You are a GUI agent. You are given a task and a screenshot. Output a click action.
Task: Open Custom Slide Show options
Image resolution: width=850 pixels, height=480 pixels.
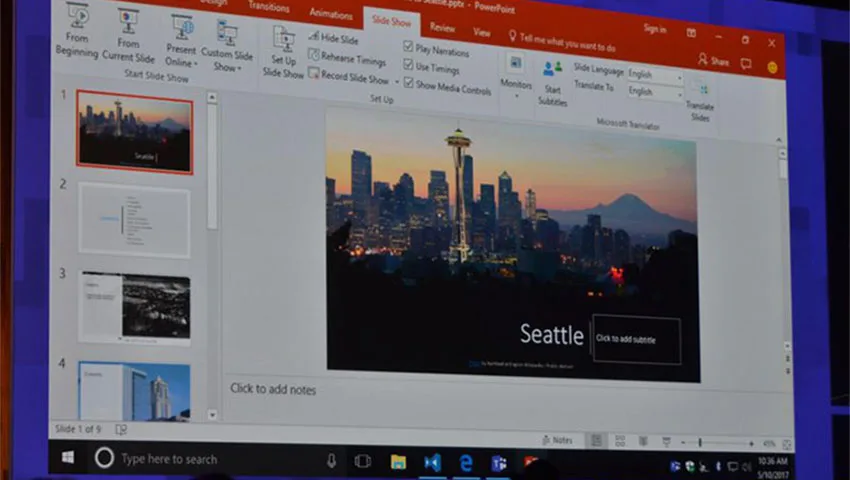tap(227, 47)
